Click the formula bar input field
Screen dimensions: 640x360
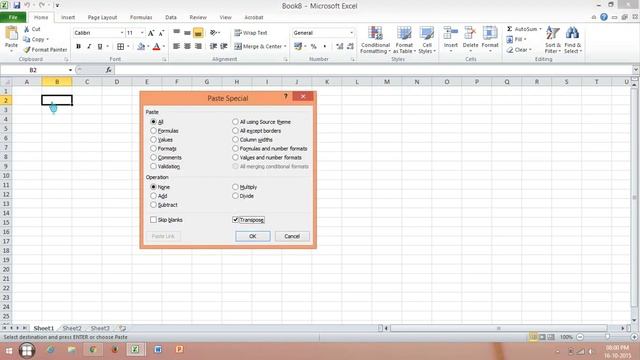point(373,70)
